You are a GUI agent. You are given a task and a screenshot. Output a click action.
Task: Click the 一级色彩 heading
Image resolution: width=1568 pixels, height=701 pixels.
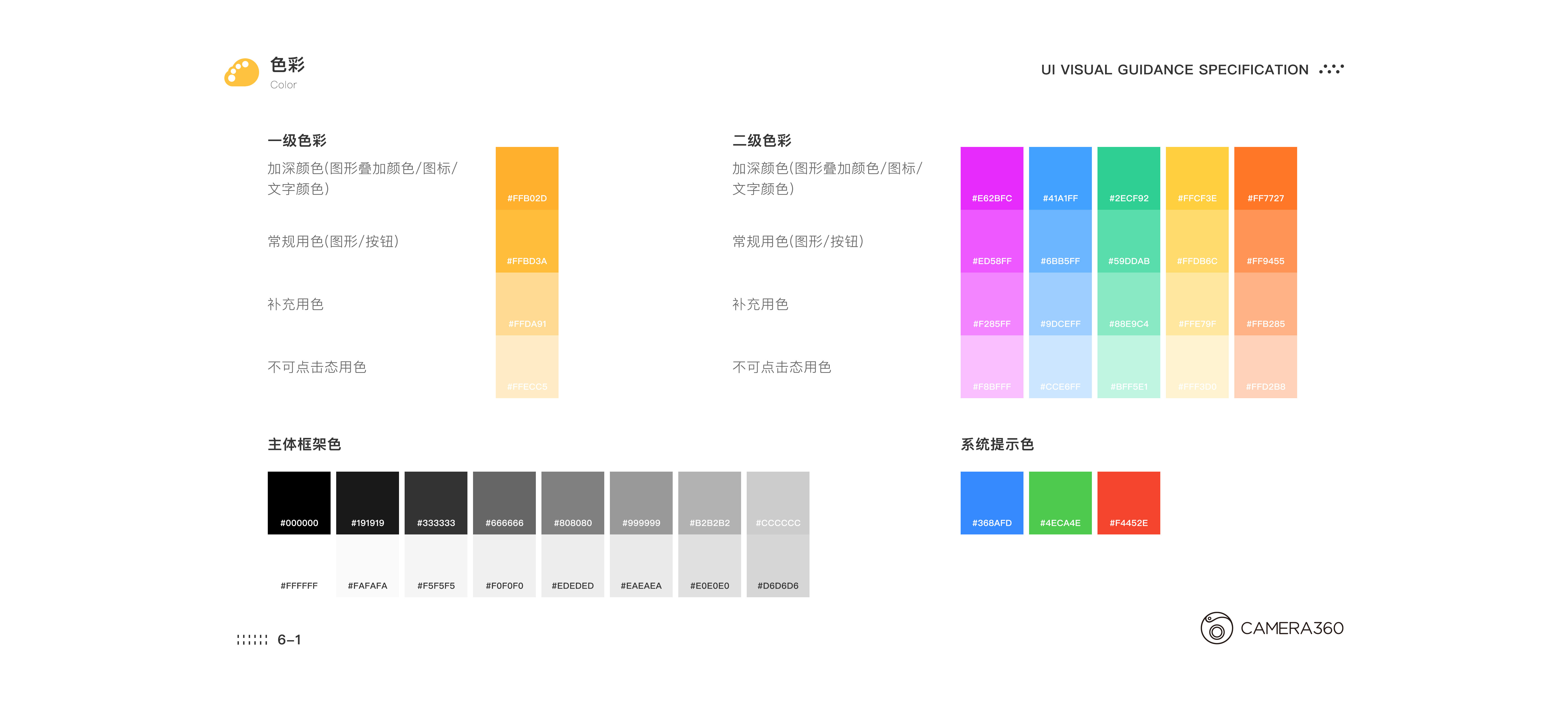(297, 140)
